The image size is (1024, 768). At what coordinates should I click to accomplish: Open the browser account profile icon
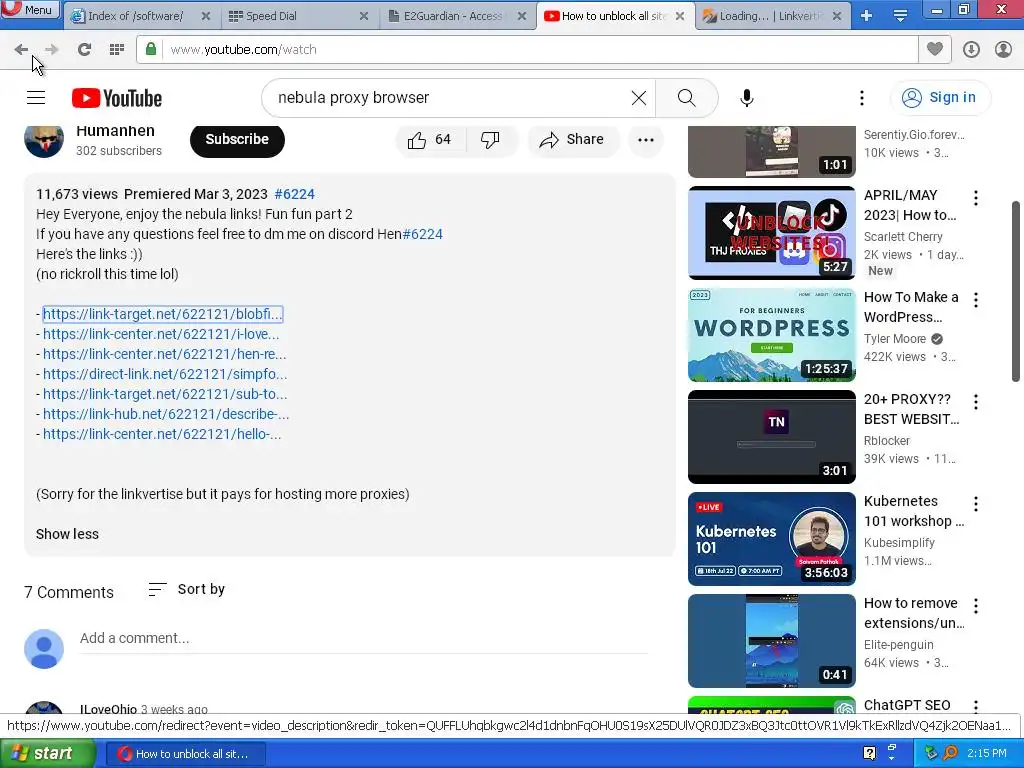click(1003, 49)
